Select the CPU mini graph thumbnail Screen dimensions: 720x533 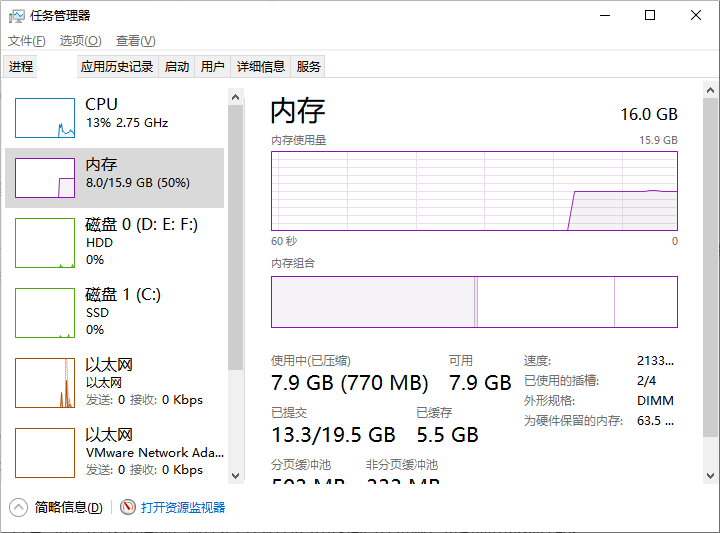[45, 118]
